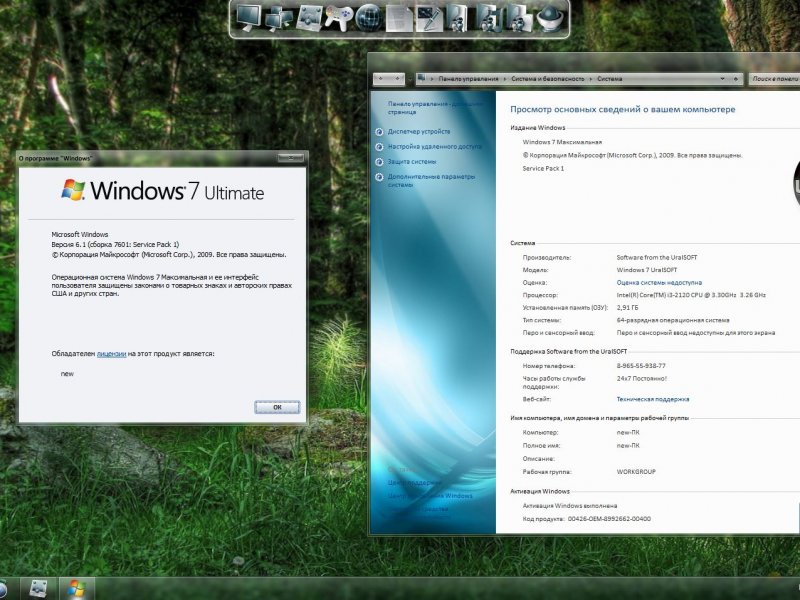Open the dock folder right of the music folder

point(519,18)
